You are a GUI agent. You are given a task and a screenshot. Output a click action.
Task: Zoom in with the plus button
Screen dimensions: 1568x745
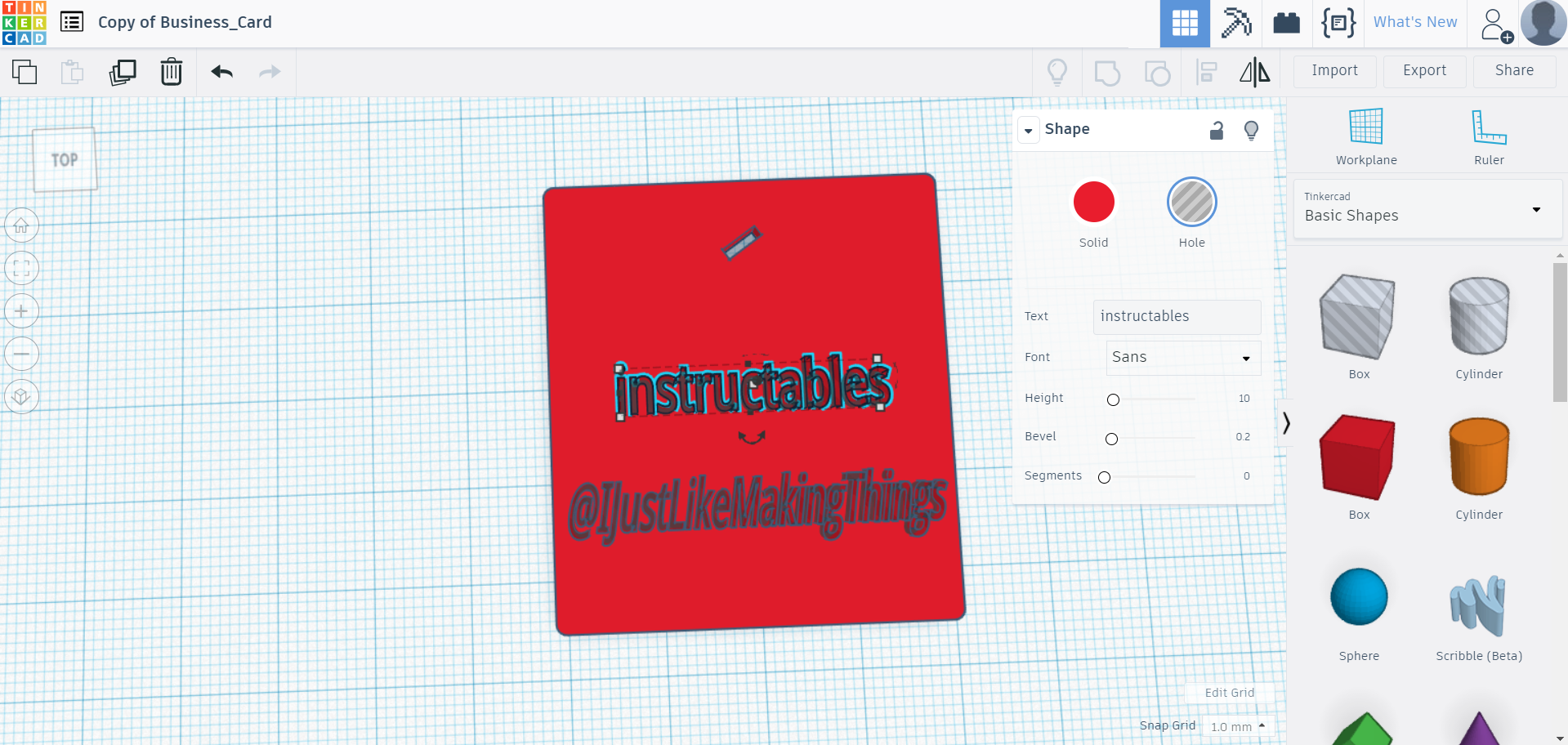coord(22,311)
